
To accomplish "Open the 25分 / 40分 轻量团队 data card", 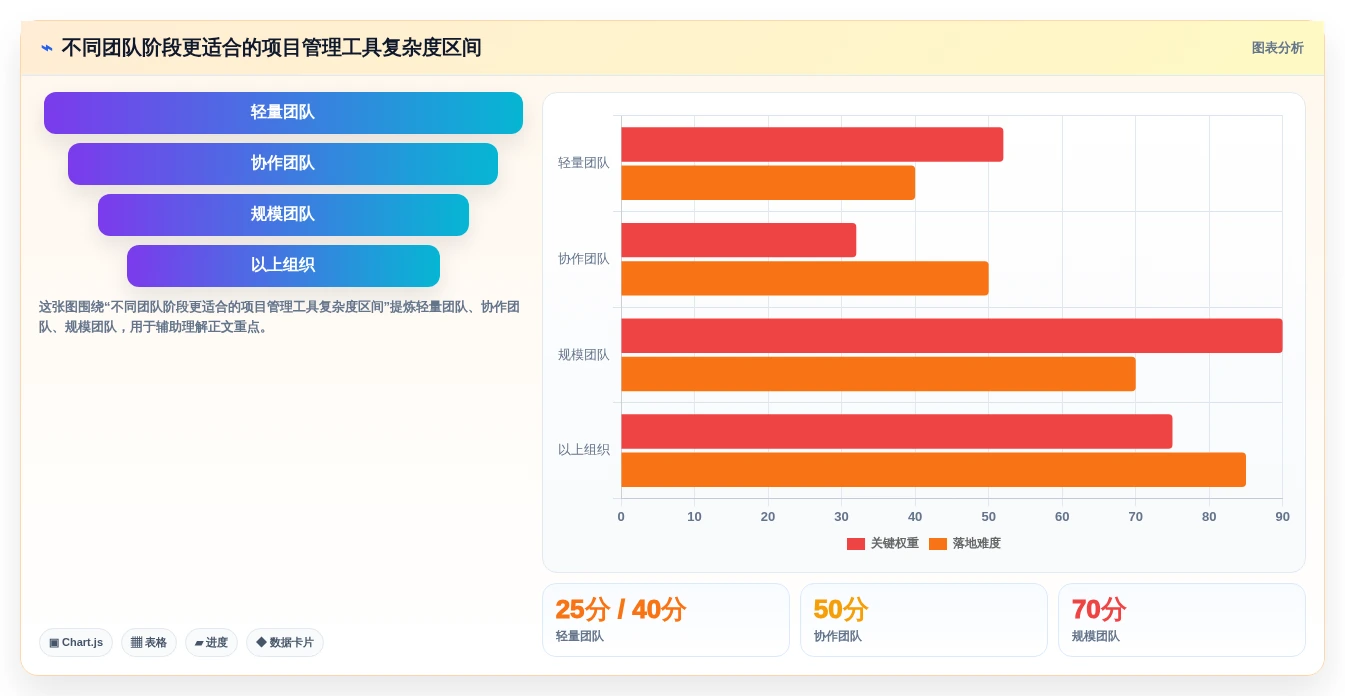I will tap(666, 620).
